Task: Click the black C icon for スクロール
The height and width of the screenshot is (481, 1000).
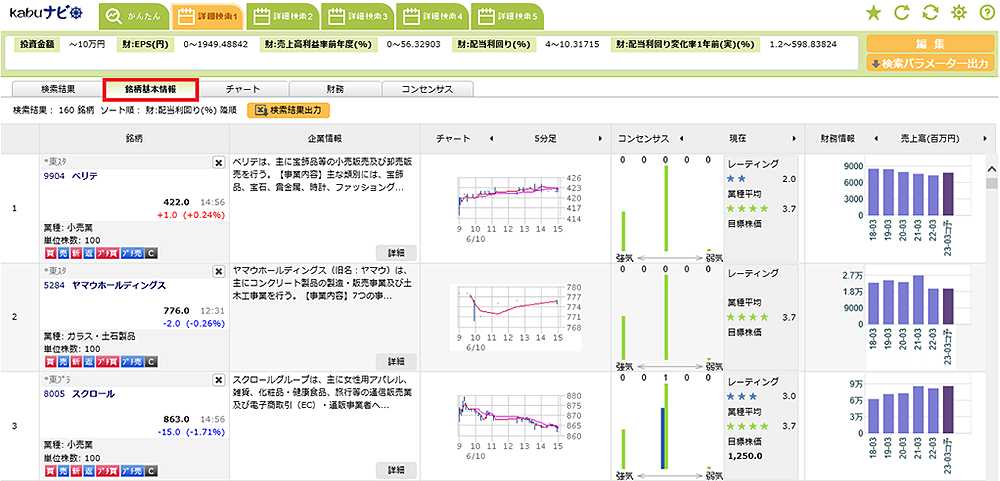Action: [x=151, y=471]
